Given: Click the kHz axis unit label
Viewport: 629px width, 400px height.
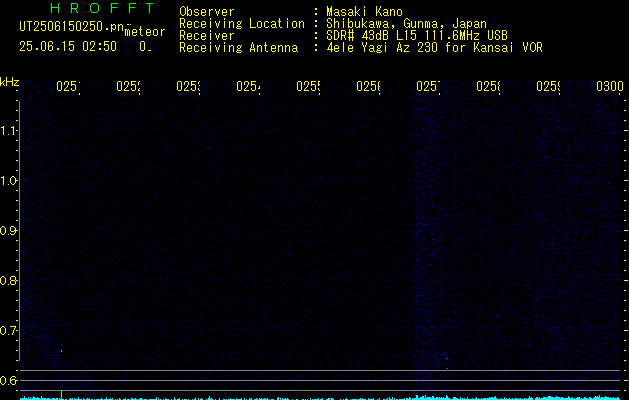Looking at the screenshot, I should pyautogui.click(x=10, y=82).
